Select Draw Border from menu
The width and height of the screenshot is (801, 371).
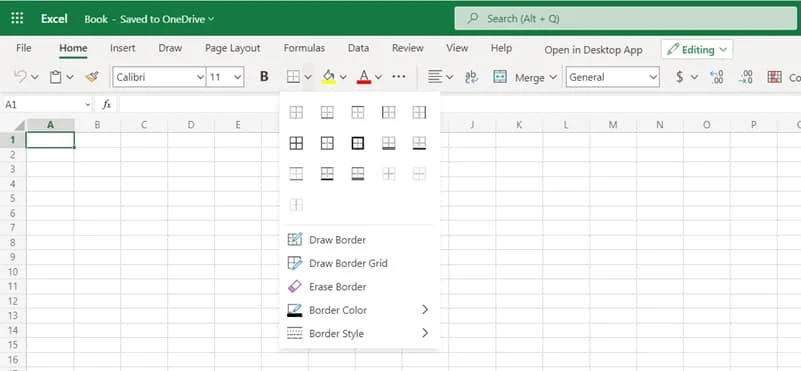click(360, 240)
